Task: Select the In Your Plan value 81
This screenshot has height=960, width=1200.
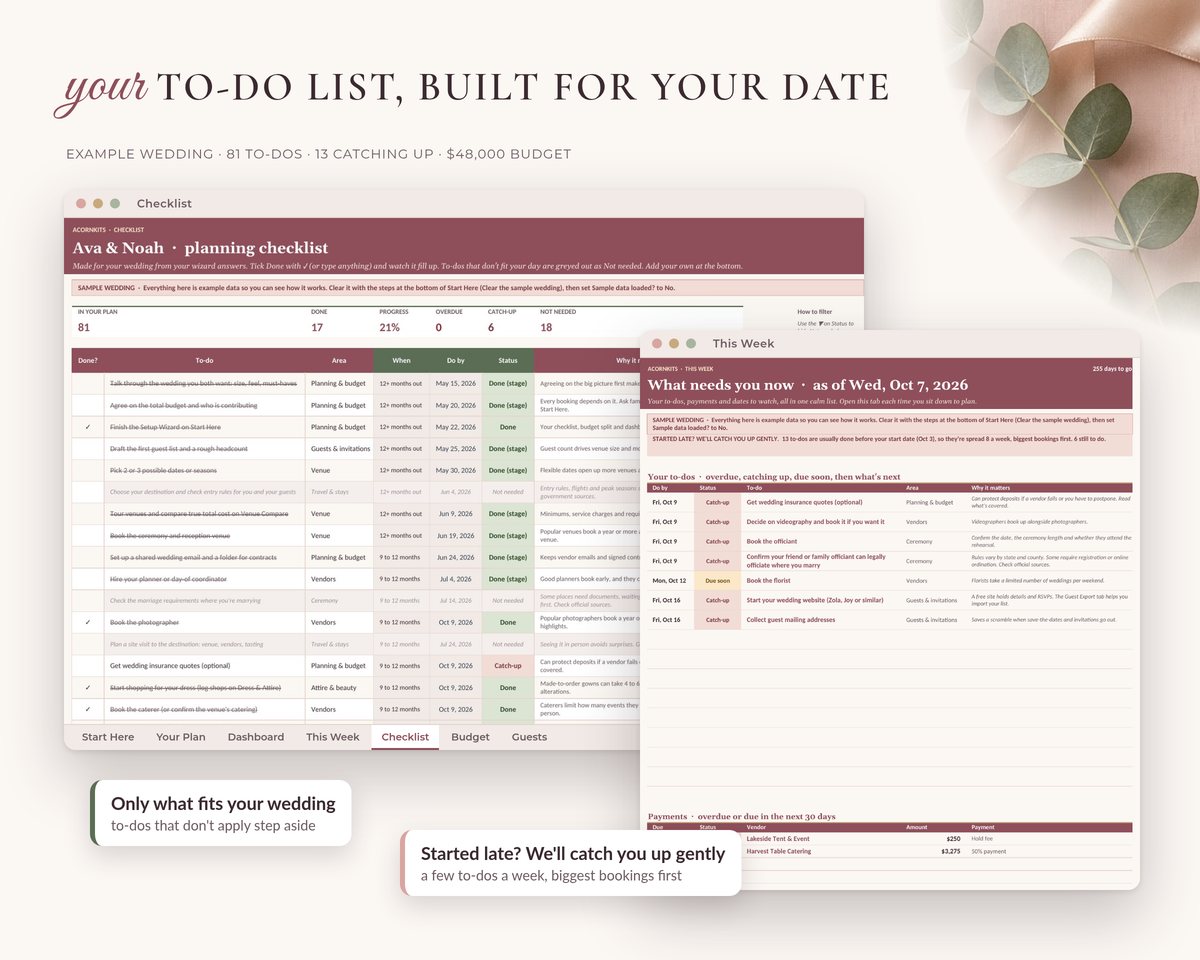Action: coord(84,327)
